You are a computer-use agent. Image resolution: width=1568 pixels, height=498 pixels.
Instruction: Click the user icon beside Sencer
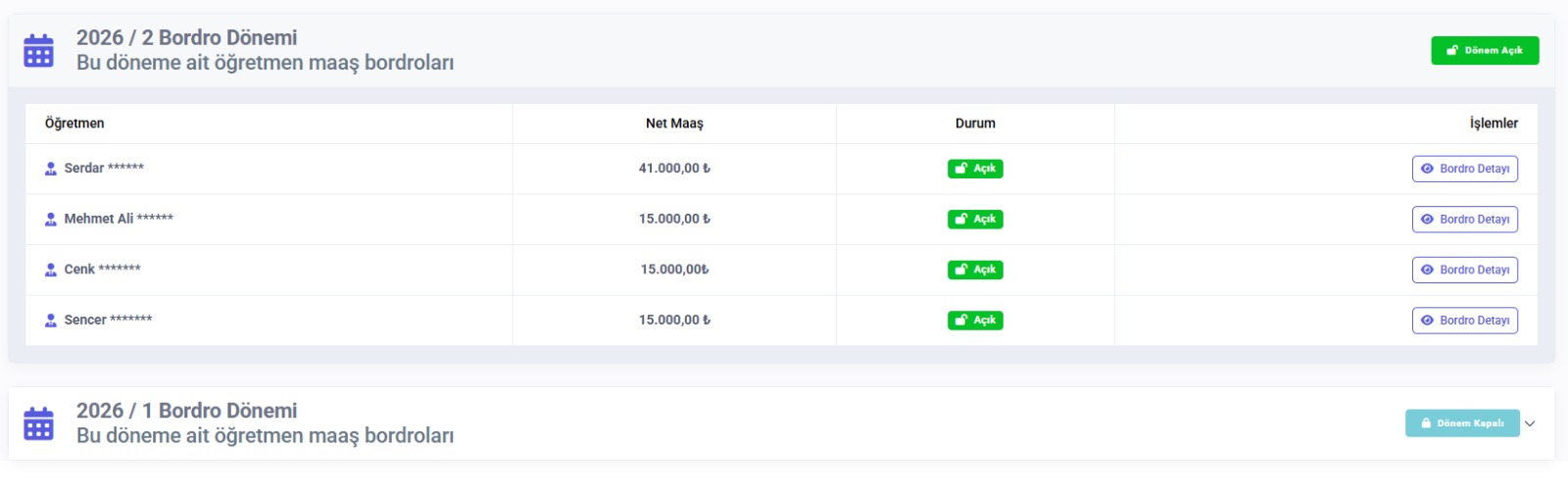(x=51, y=321)
